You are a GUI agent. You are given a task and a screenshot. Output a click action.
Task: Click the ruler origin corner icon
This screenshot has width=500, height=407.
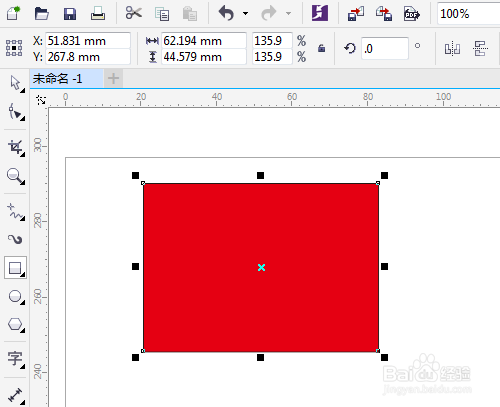[41, 100]
